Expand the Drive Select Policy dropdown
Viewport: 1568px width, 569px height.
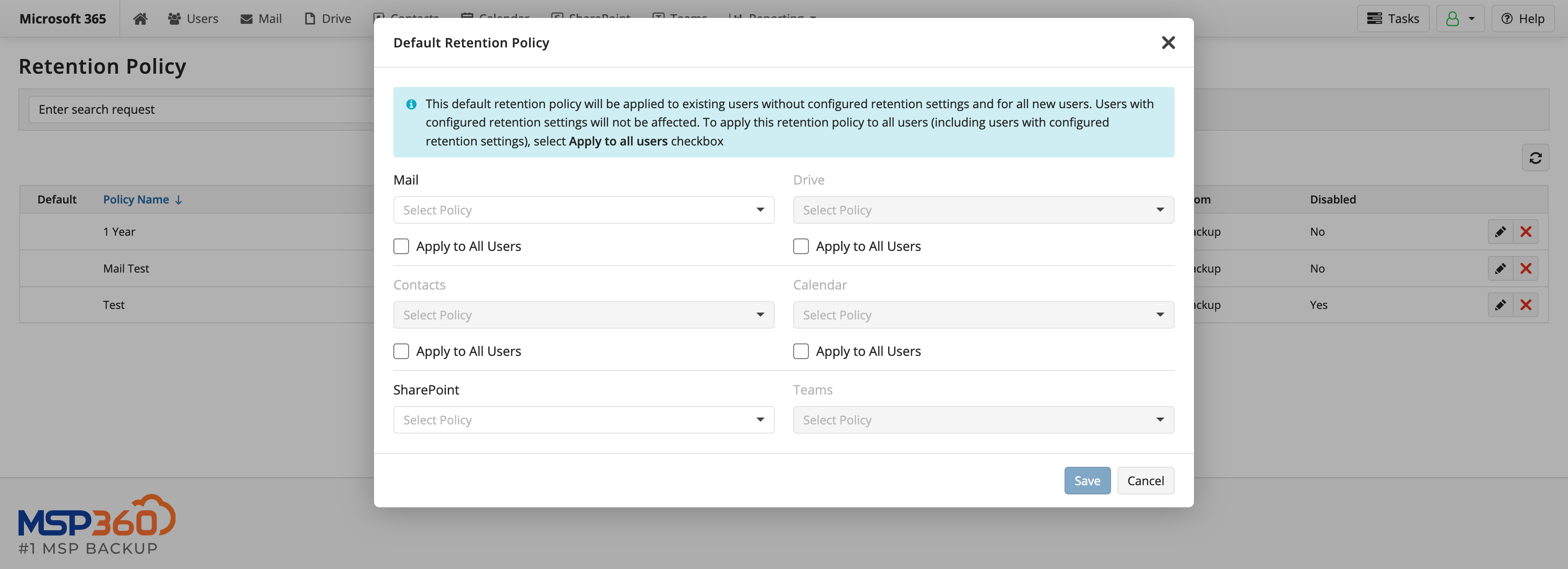tap(984, 210)
